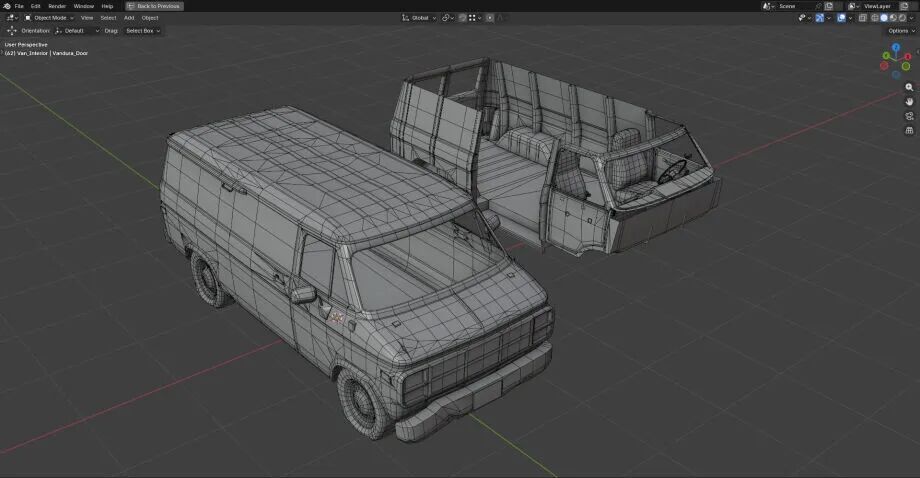Toggle proportional editing
920x478 pixels.
pyautogui.click(x=490, y=18)
